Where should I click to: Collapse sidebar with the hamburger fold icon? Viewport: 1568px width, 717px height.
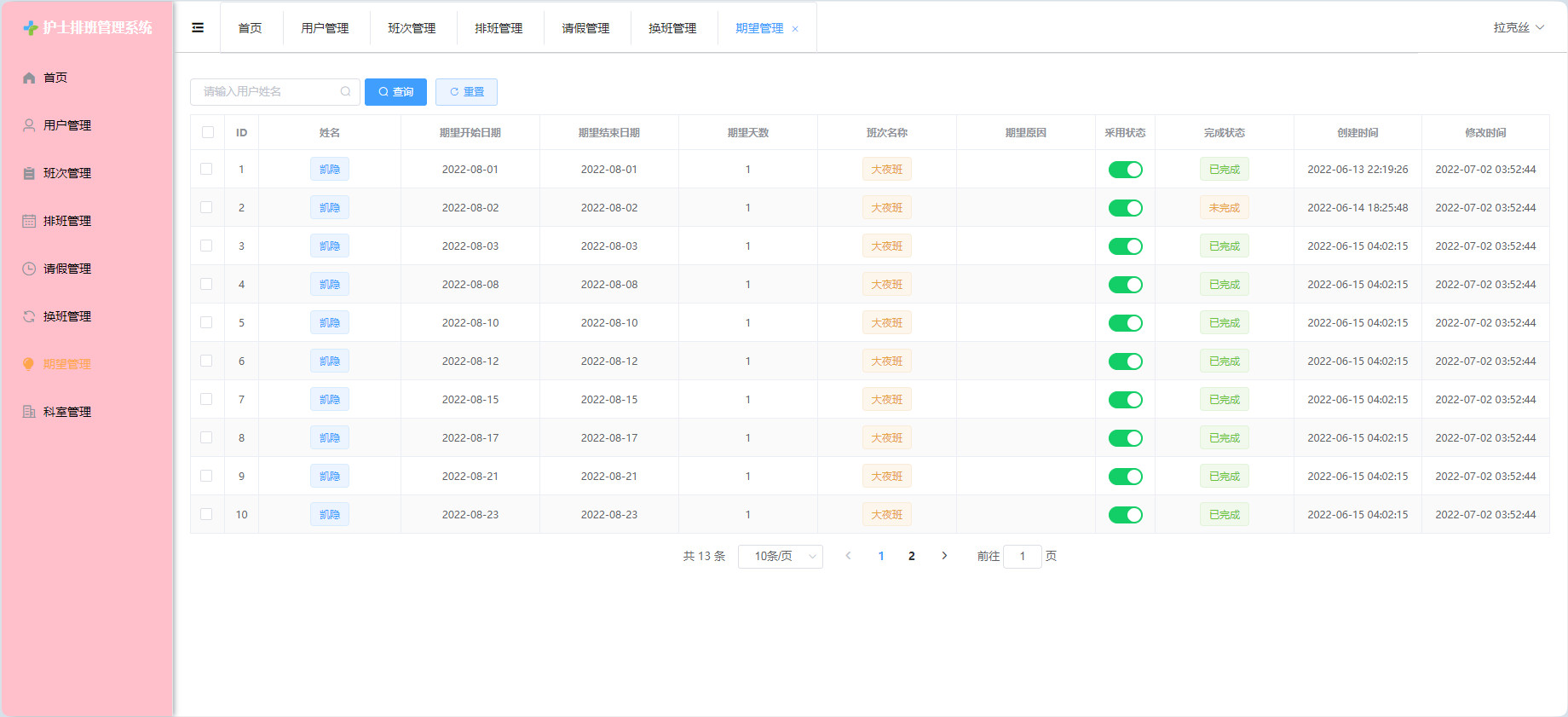[x=198, y=28]
